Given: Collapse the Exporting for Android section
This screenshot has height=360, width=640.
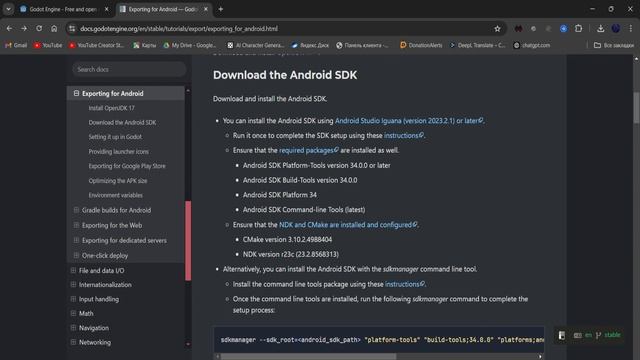Looking at the screenshot, I should 76,93.
